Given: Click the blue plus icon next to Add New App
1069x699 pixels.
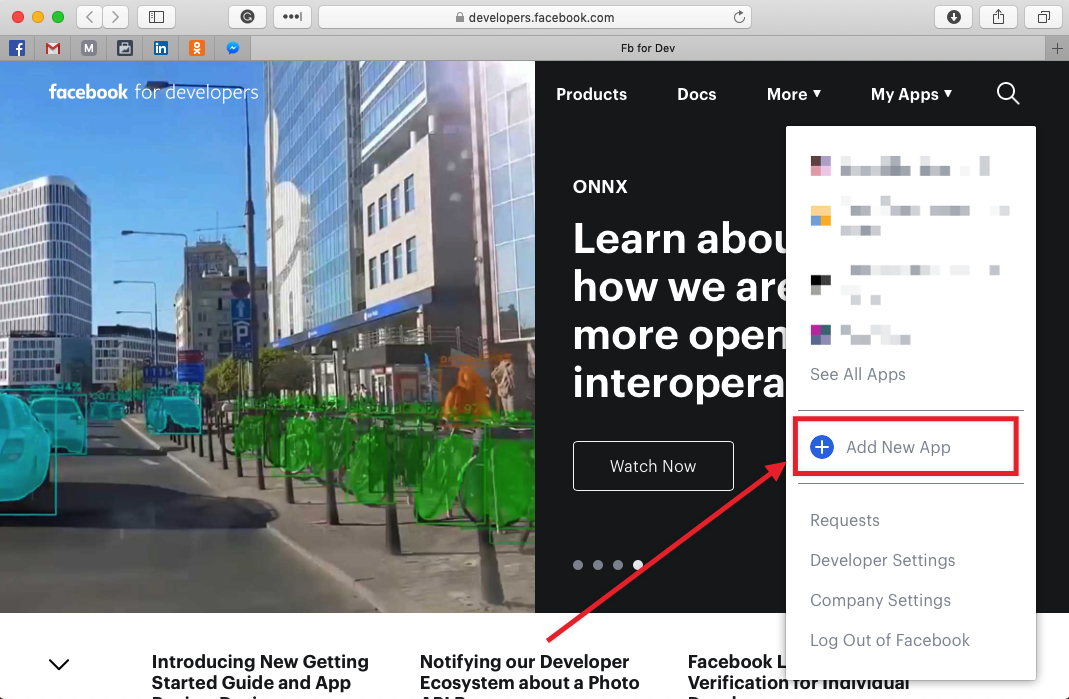Looking at the screenshot, I should 822,447.
